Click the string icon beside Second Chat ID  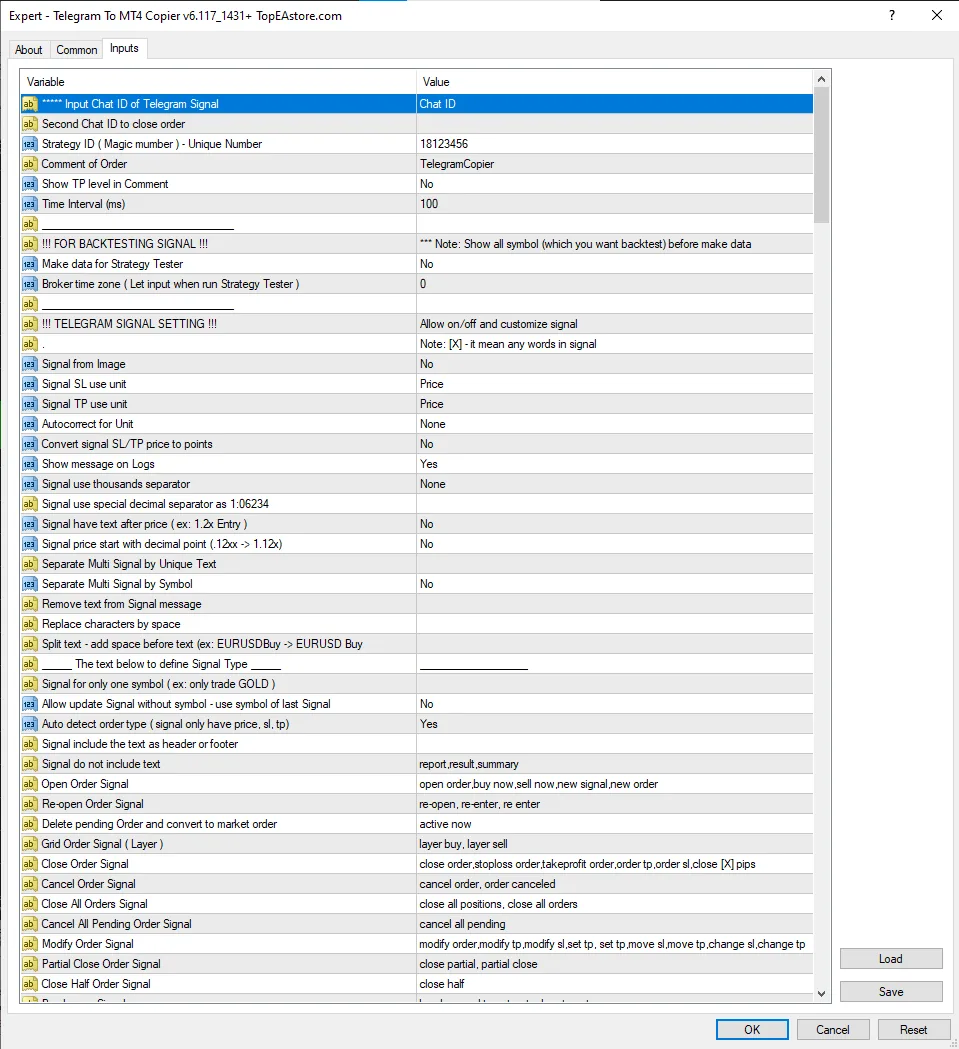pyautogui.click(x=29, y=124)
